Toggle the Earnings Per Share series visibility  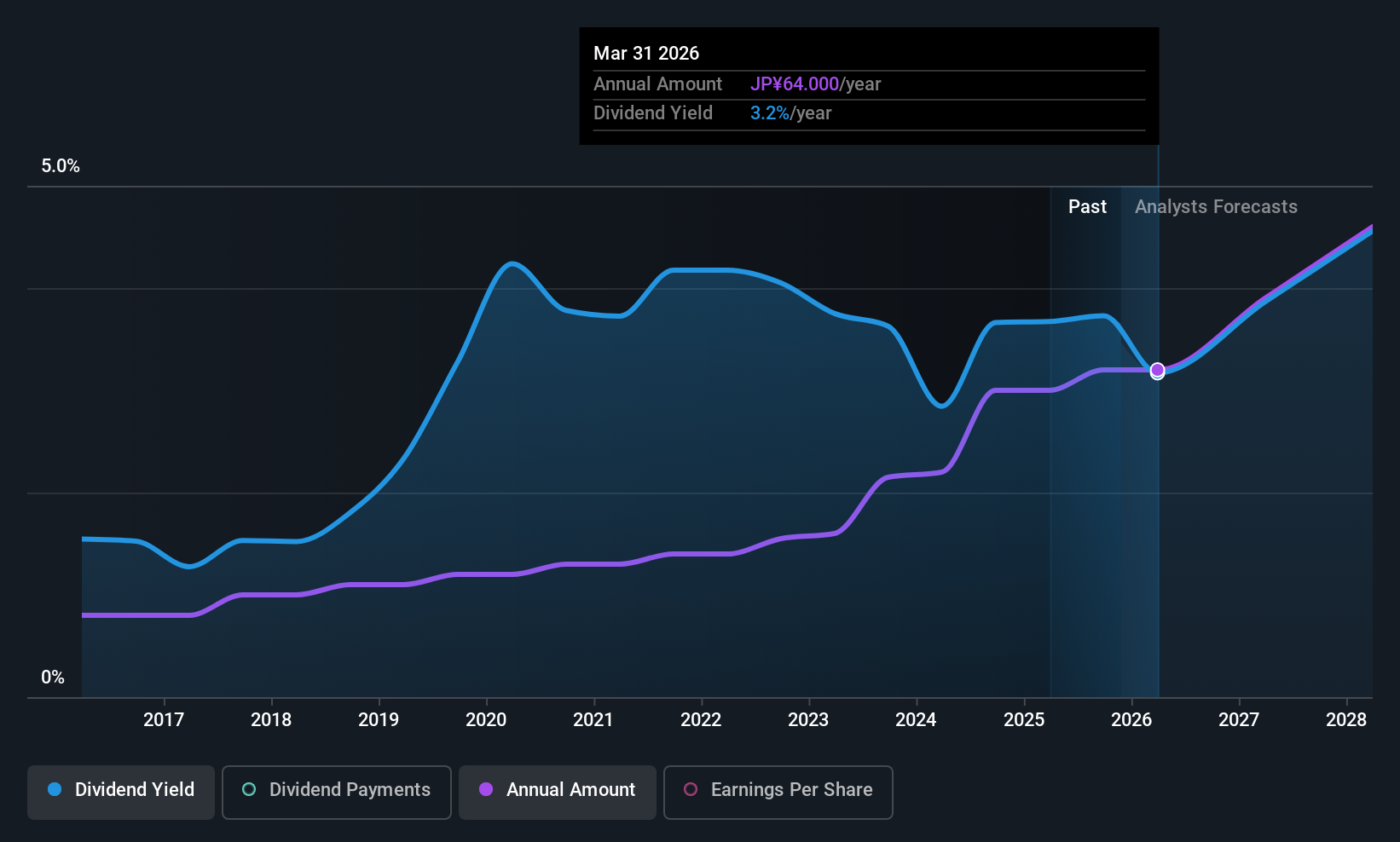[778, 791]
